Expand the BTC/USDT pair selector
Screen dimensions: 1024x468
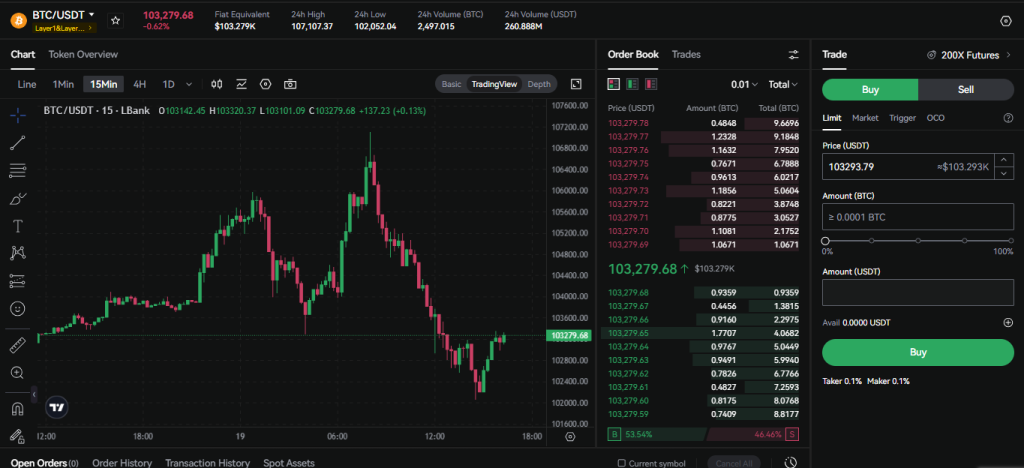[x=91, y=14]
